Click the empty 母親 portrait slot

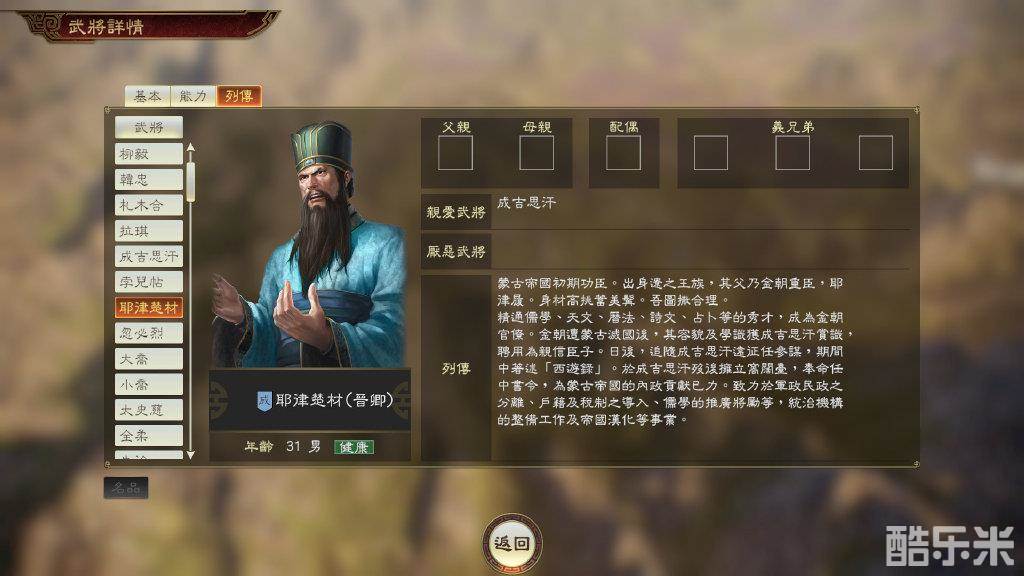536,153
